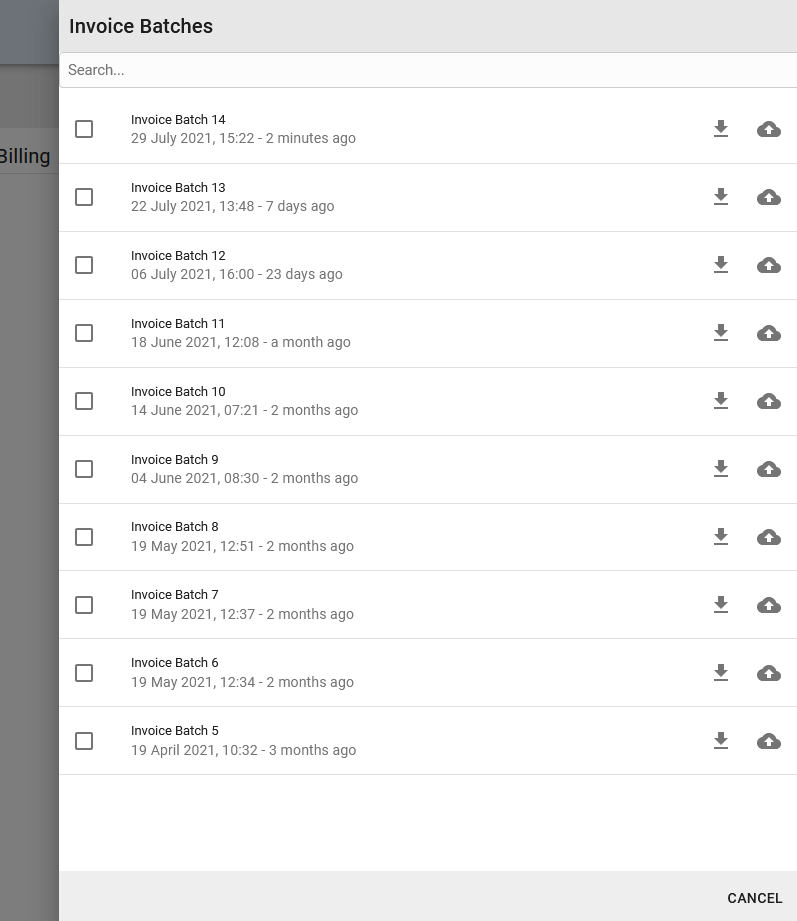Focus the Search field
Image resolution: width=797 pixels, height=921 pixels.
pyautogui.click(x=428, y=70)
